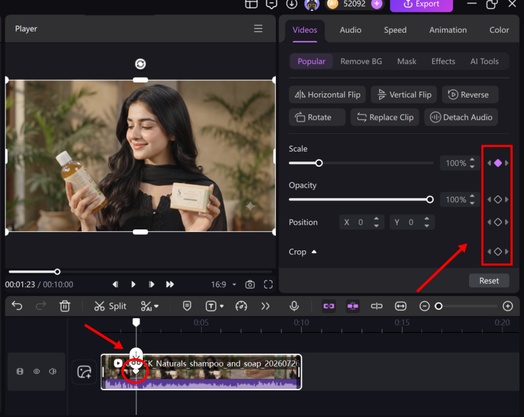The height and width of the screenshot is (417, 524).
Task: Click the Player progress bar handle
Action: pyautogui.click(x=57, y=272)
